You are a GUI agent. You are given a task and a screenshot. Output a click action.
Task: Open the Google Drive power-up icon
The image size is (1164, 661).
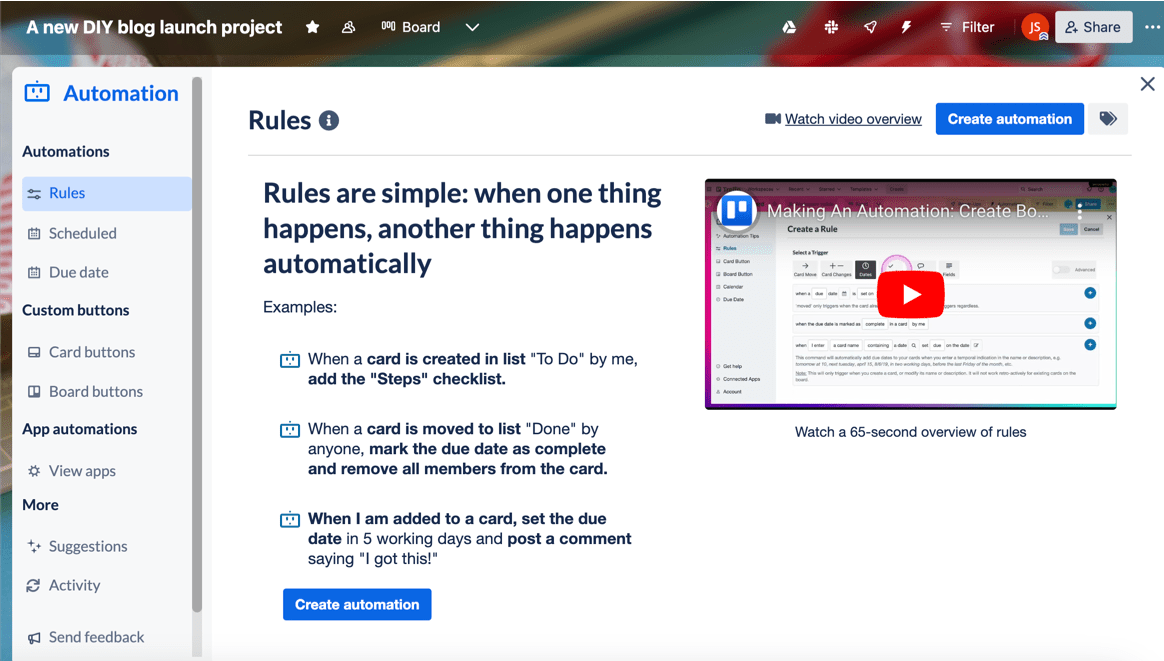coord(789,27)
